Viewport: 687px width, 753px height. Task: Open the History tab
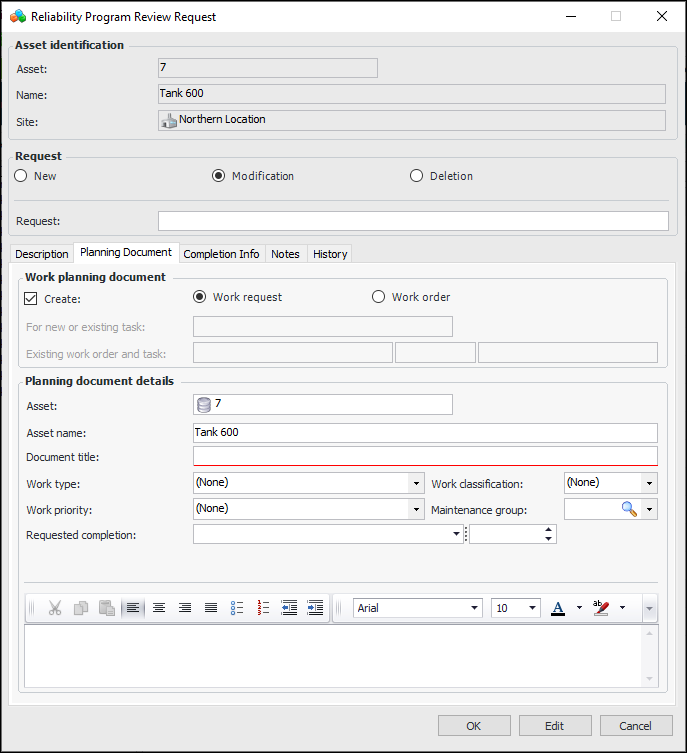pyautogui.click(x=329, y=254)
